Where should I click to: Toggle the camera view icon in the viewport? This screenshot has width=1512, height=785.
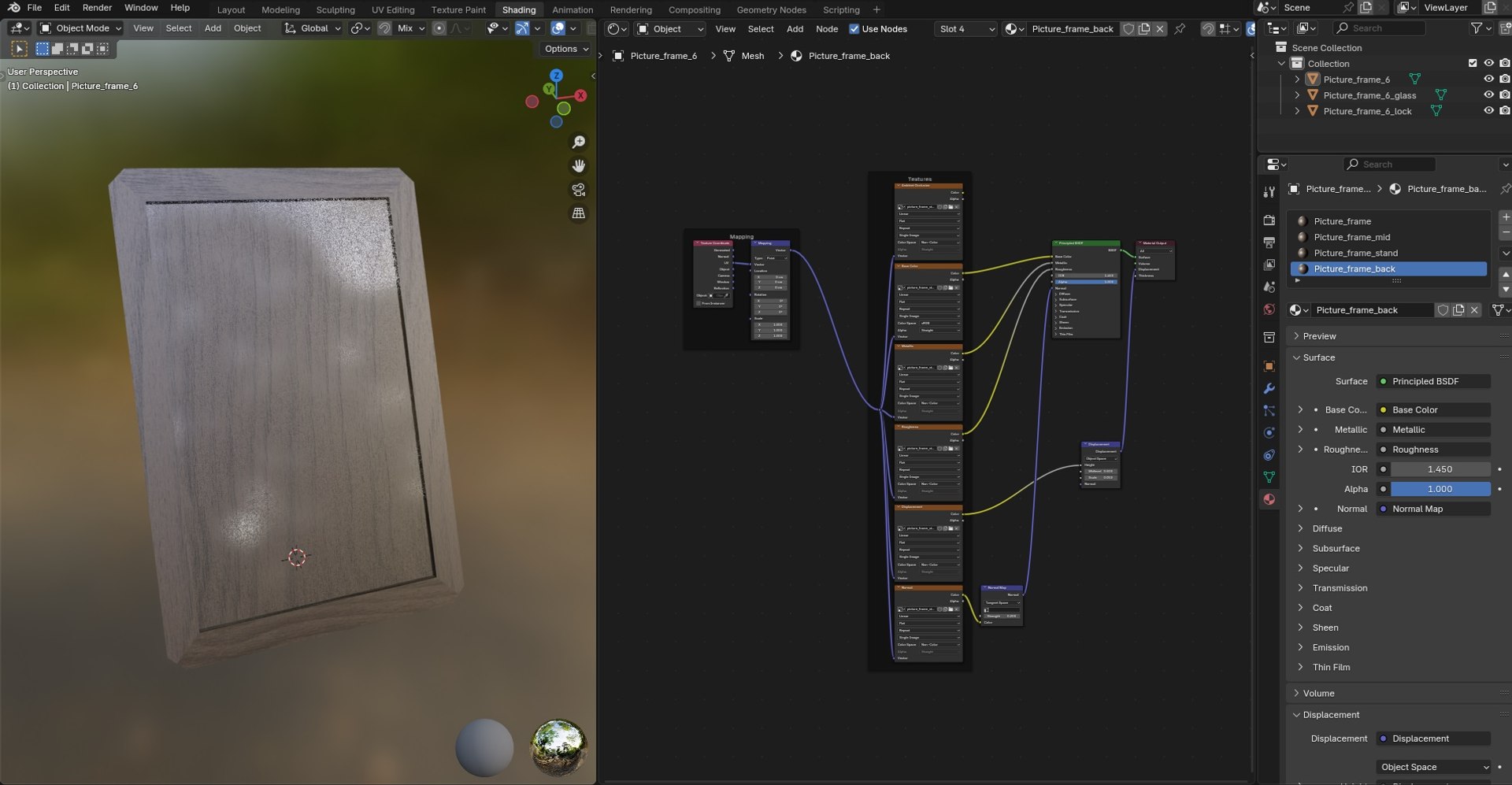(579, 190)
